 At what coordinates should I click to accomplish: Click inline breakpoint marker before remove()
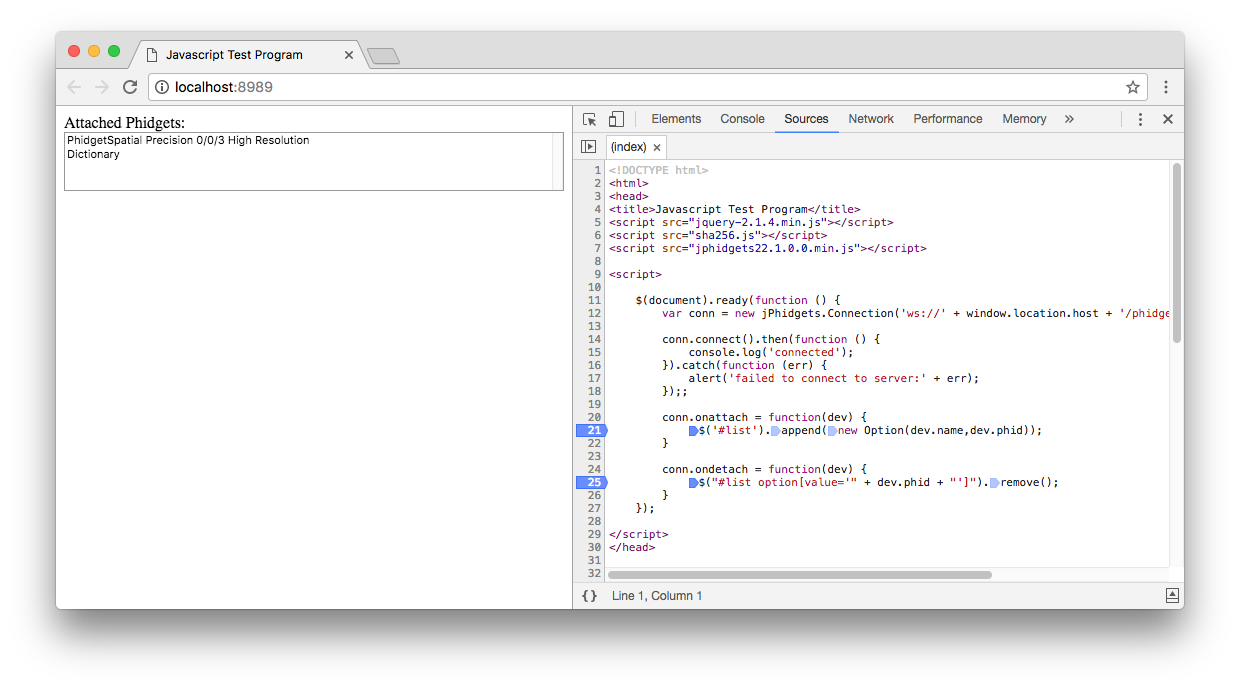click(x=994, y=482)
